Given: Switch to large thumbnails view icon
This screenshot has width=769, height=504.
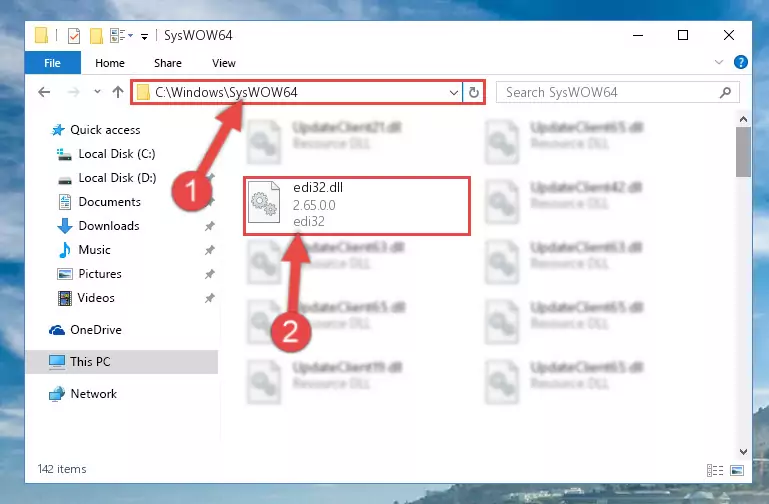Looking at the screenshot, I should [737, 471].
